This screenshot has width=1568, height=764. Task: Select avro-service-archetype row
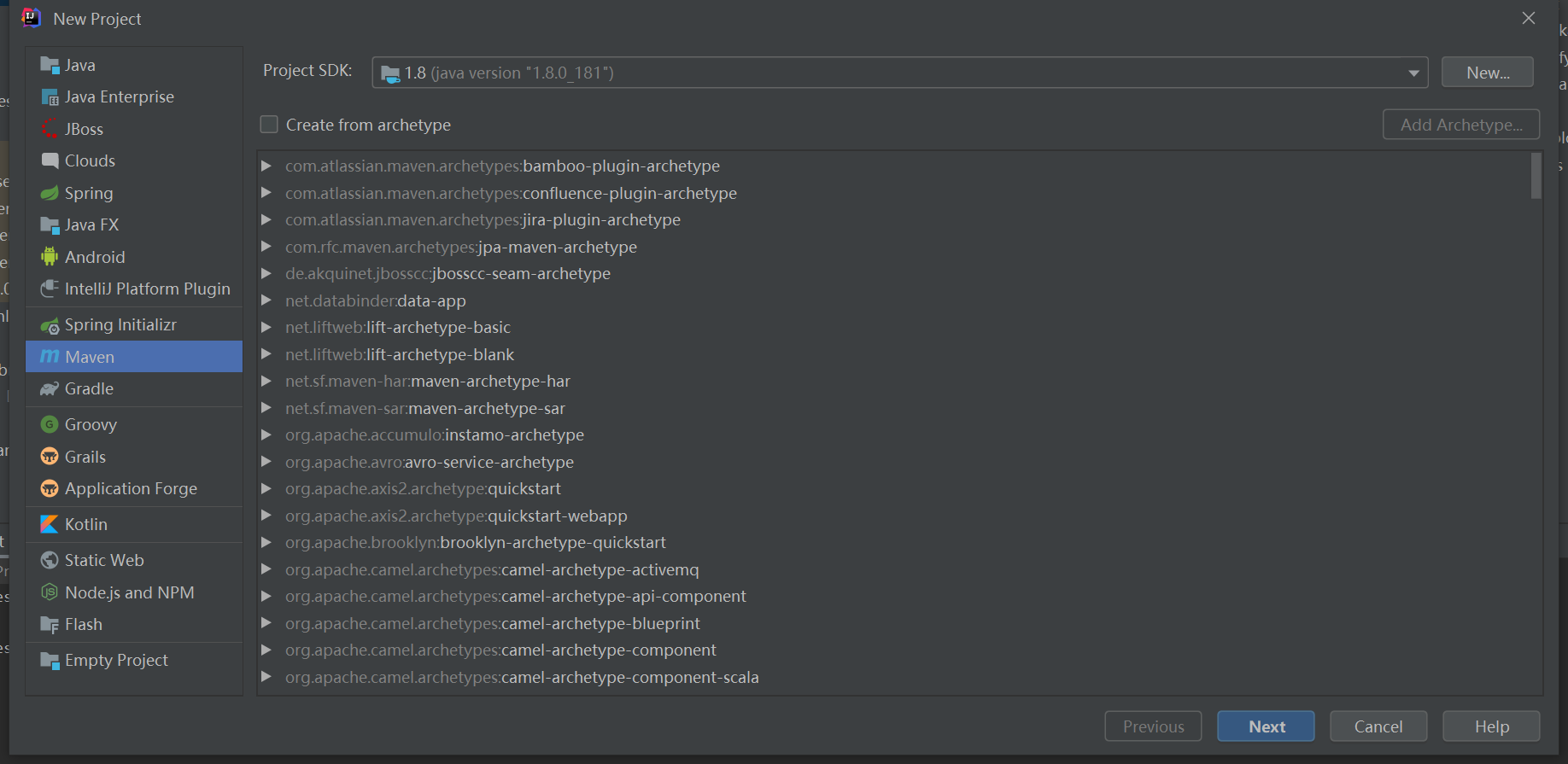point(894,462)
